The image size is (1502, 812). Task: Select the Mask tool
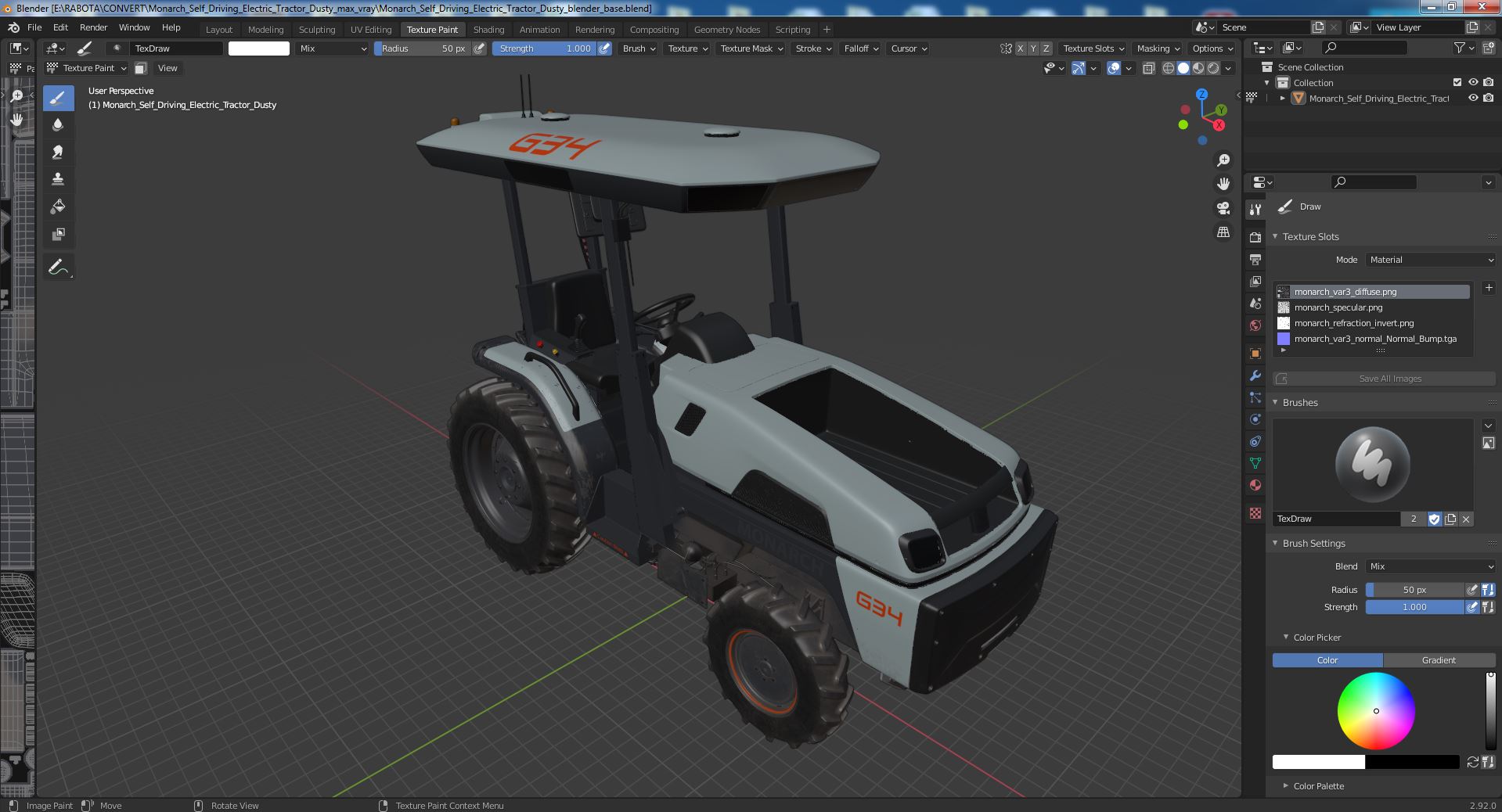pos(58,235)
